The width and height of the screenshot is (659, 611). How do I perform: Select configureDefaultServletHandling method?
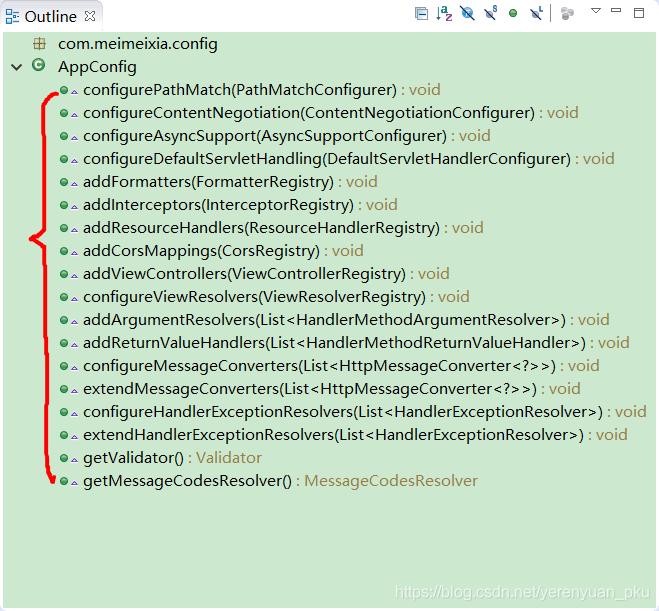tap(348, 159)
